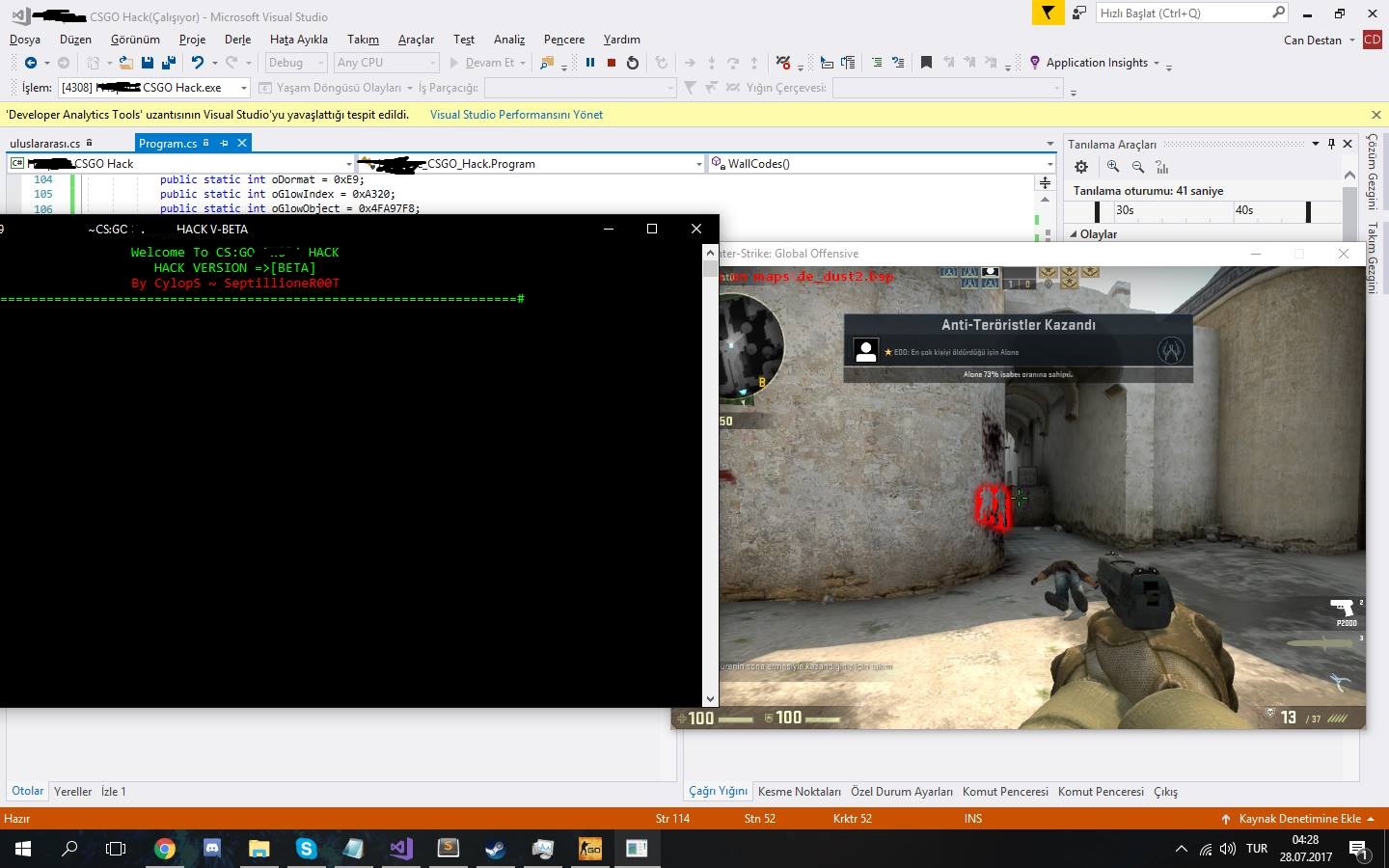Zoom out on the diagnostic timeline
1389x868 pixels.
point(1138,167)
